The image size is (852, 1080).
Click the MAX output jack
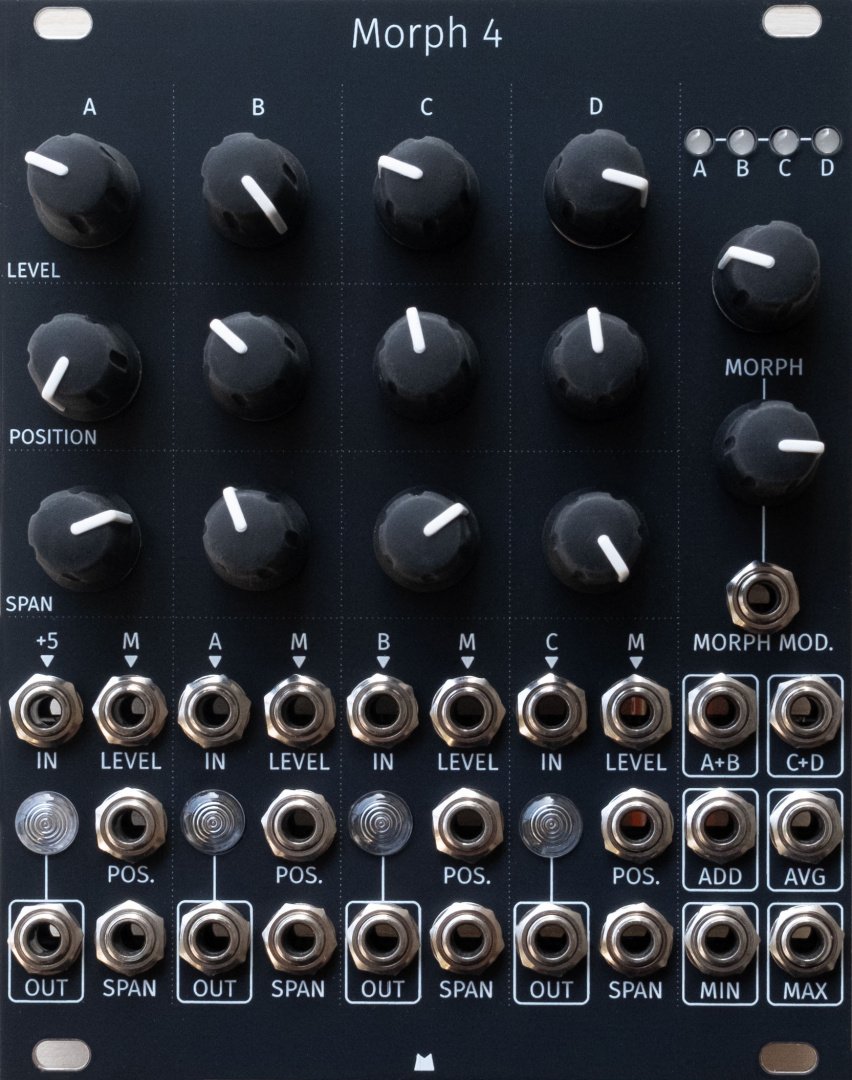coord(805,941)
